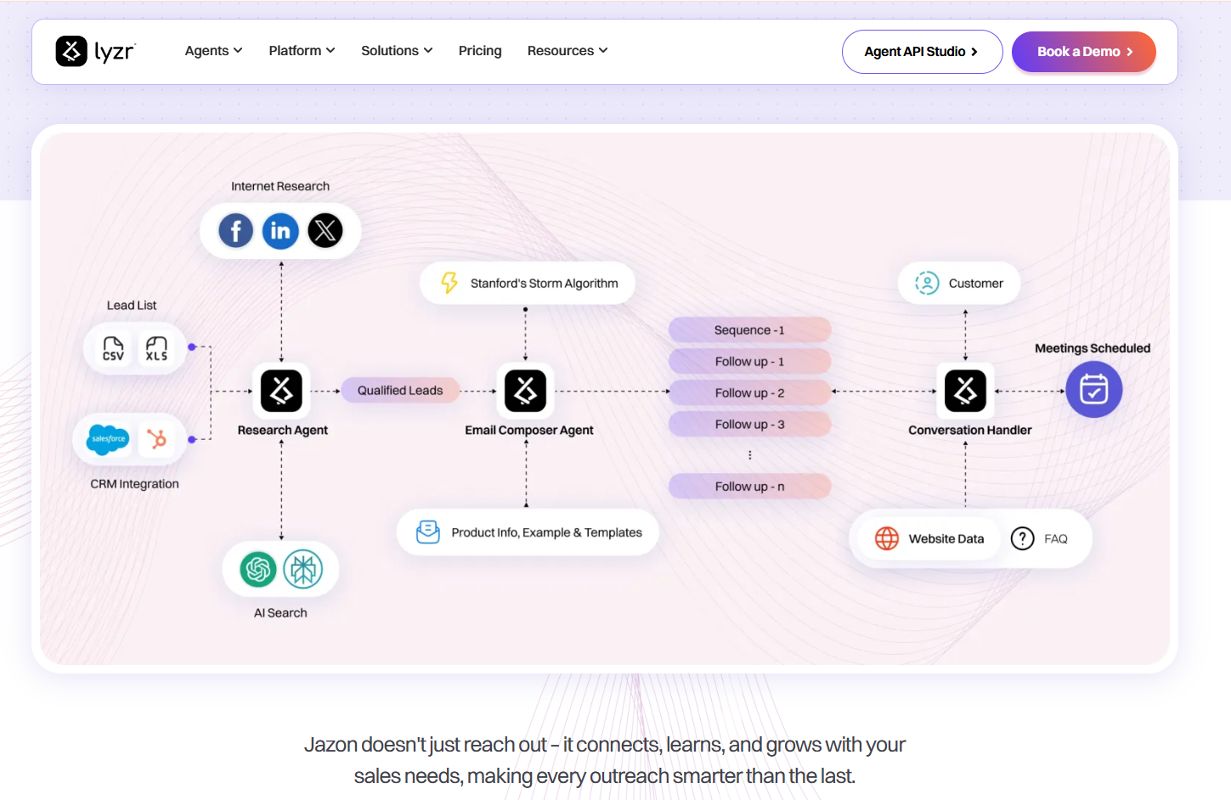Click the Customer label text
Viewport: 1231px width, 800px height.
976,283
